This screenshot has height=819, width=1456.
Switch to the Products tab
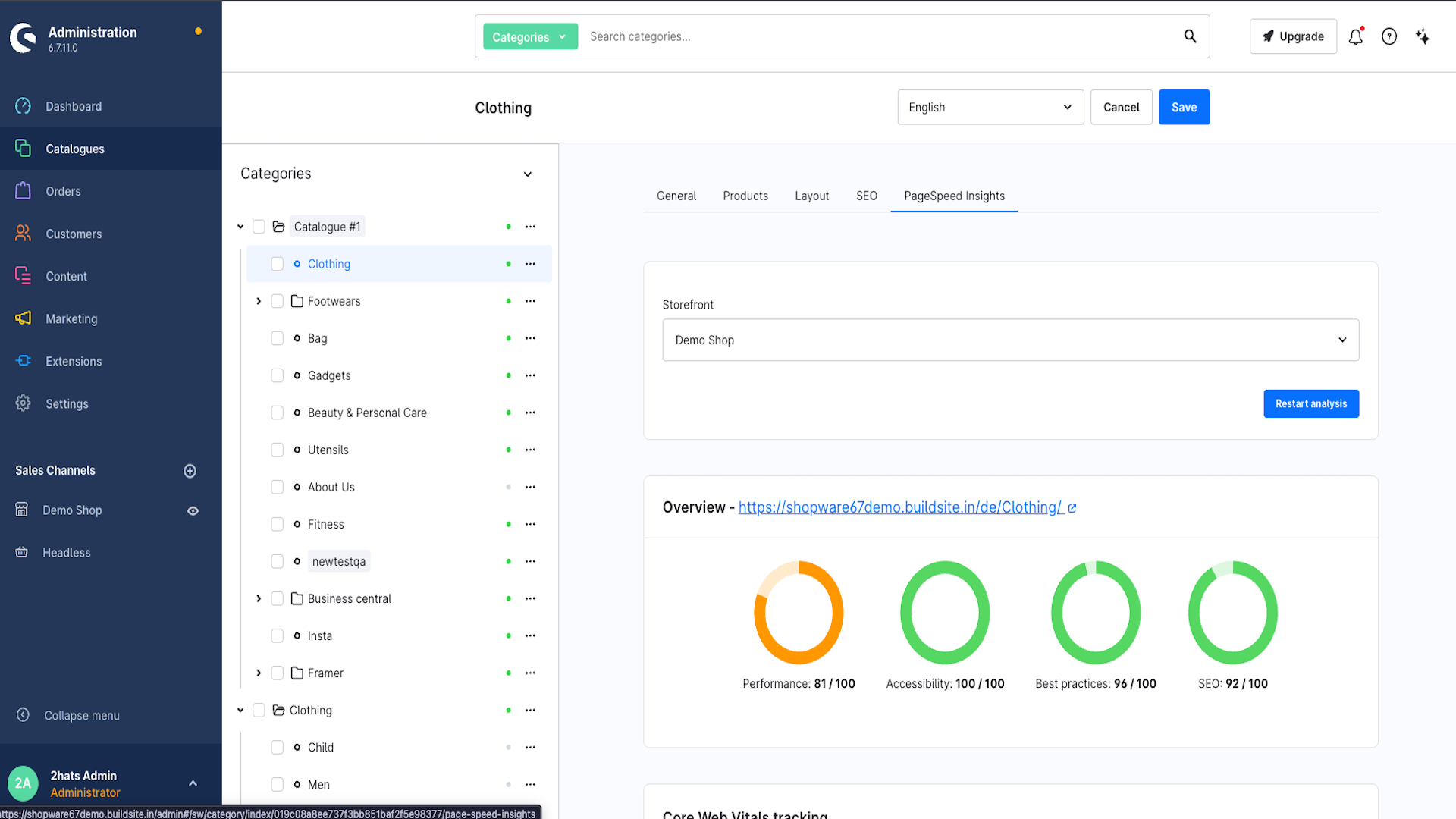745,196
